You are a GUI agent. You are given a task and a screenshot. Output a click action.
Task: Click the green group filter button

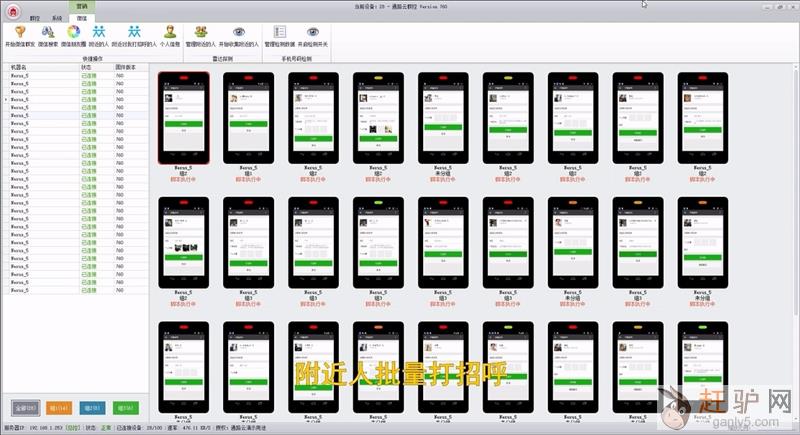125,408
